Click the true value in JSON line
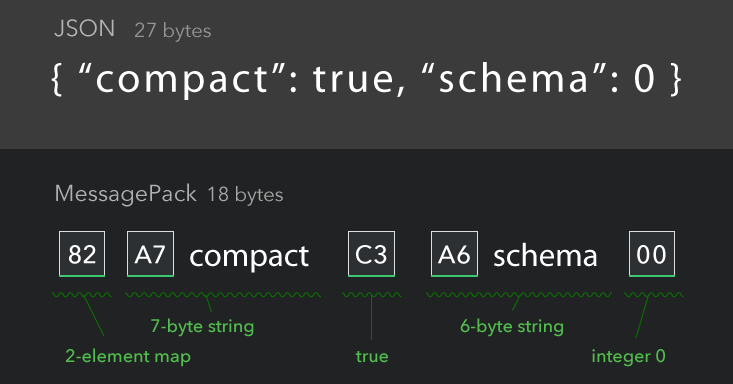This screenshot has width=733, height=384. [x=354, y=79]
